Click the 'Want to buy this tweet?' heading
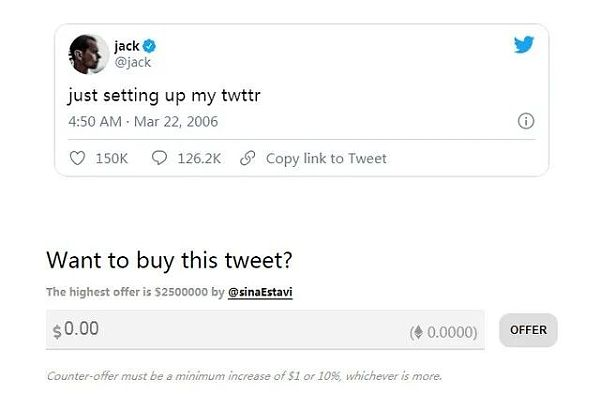 pyautogui.click(x=169, y=261)
